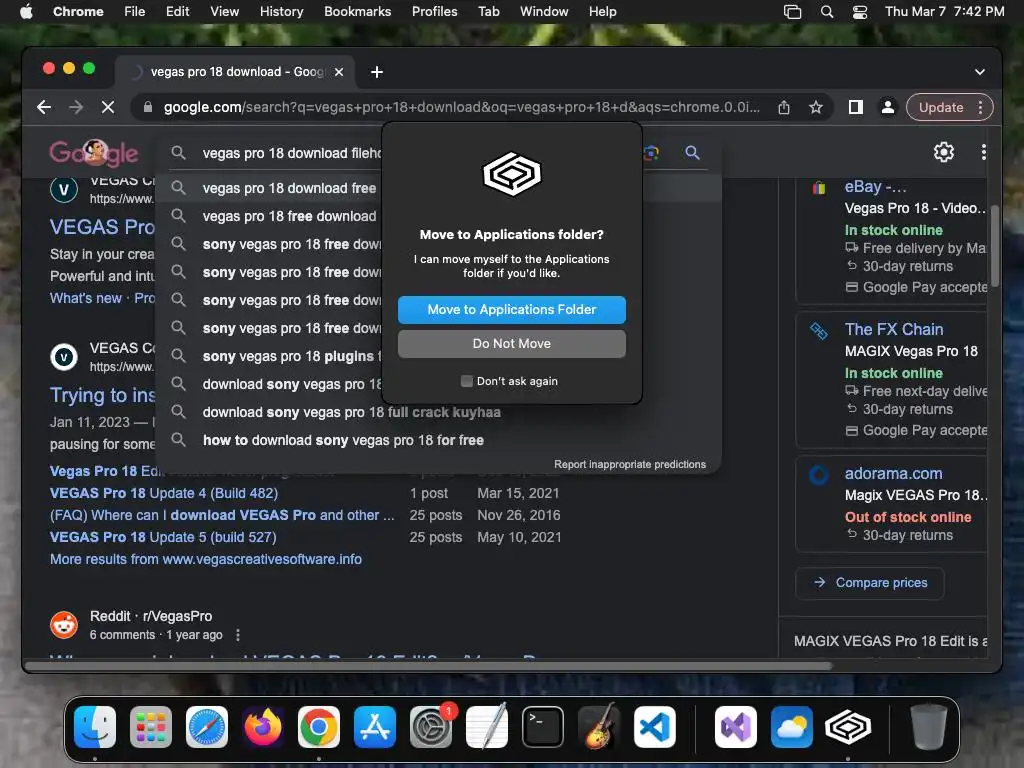Viewport: 1024px width, 768px height.
Task: Click the page vertical scrollbar thumb
Action: (x=995, y=246)
